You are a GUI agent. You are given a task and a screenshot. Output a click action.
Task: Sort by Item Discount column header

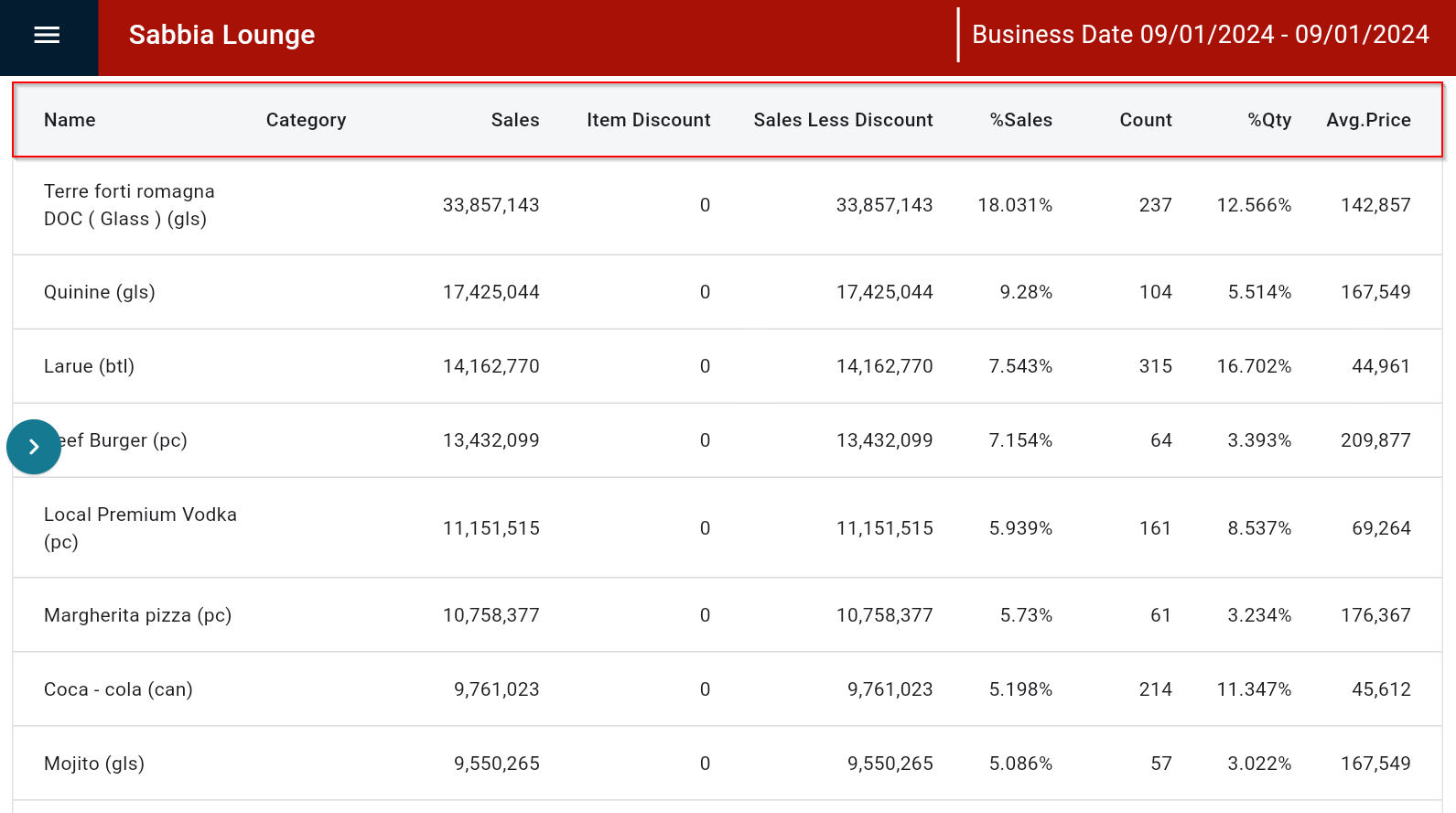click(648, 120)
